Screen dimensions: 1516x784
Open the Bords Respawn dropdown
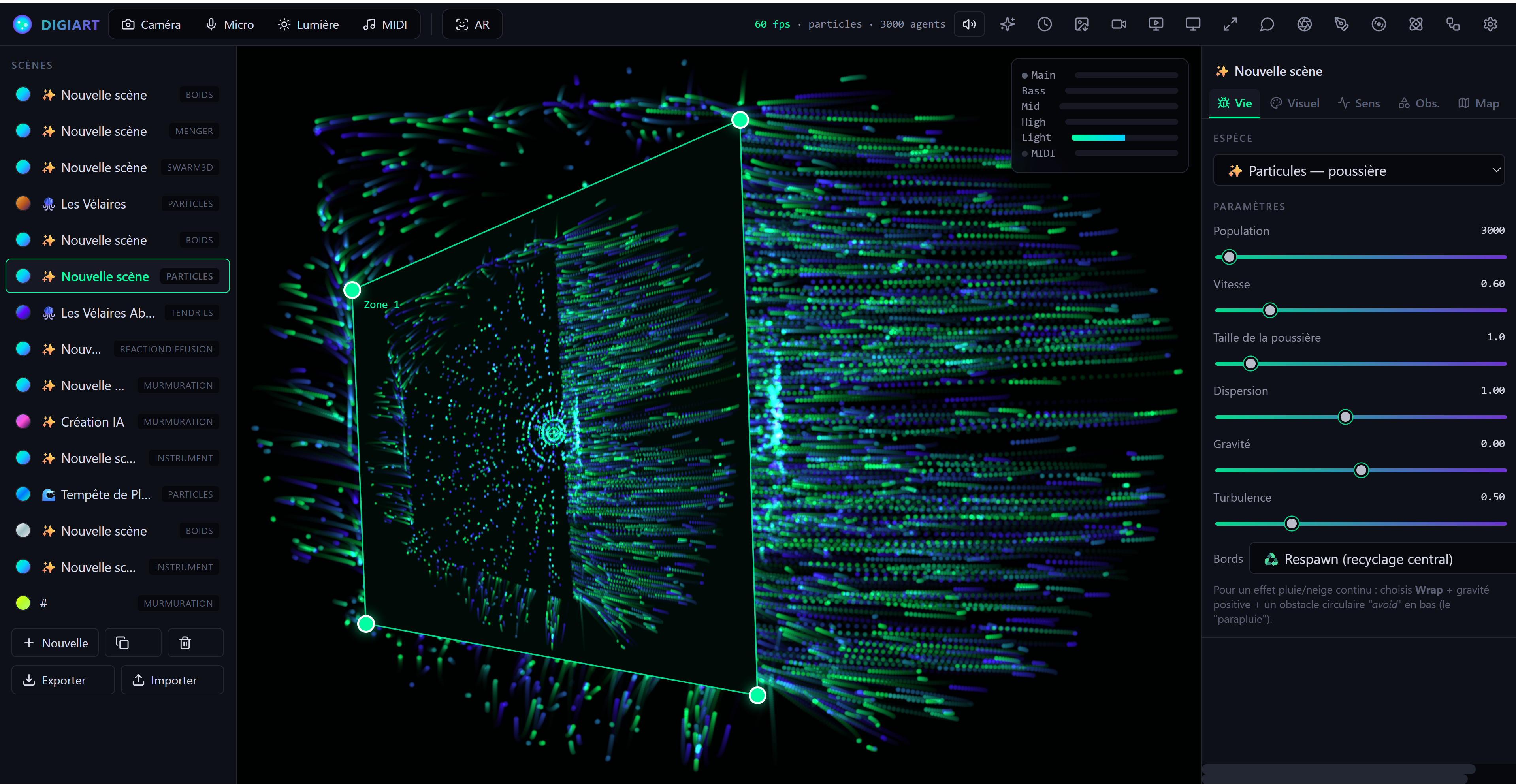click(x=1382, y=559)
